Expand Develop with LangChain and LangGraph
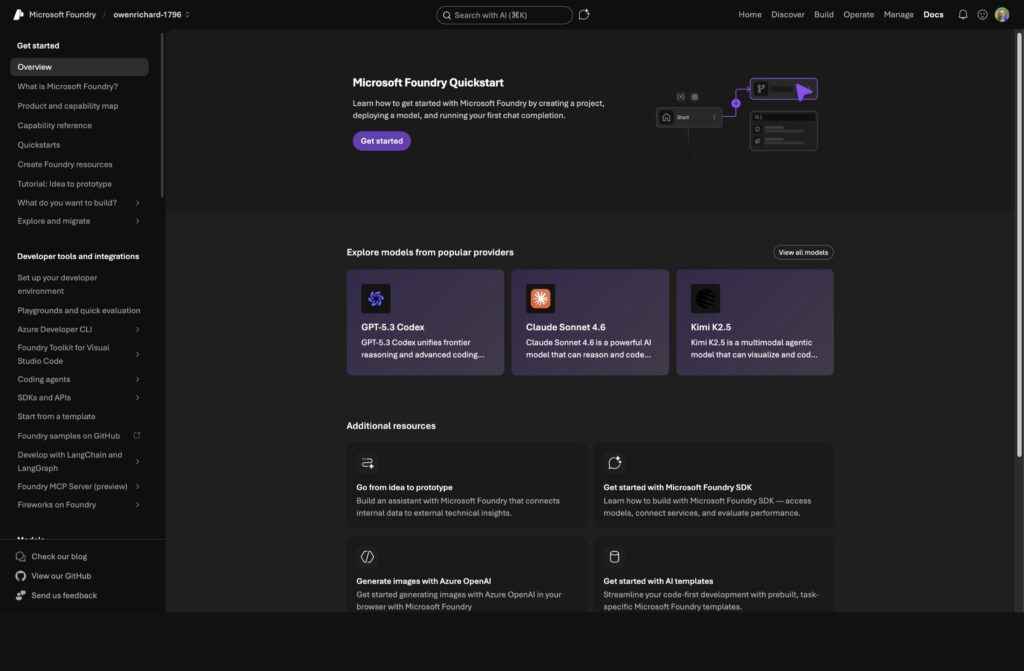This screenshot has height=671, width=1024. pyautogui.click(x=137, y=462)
